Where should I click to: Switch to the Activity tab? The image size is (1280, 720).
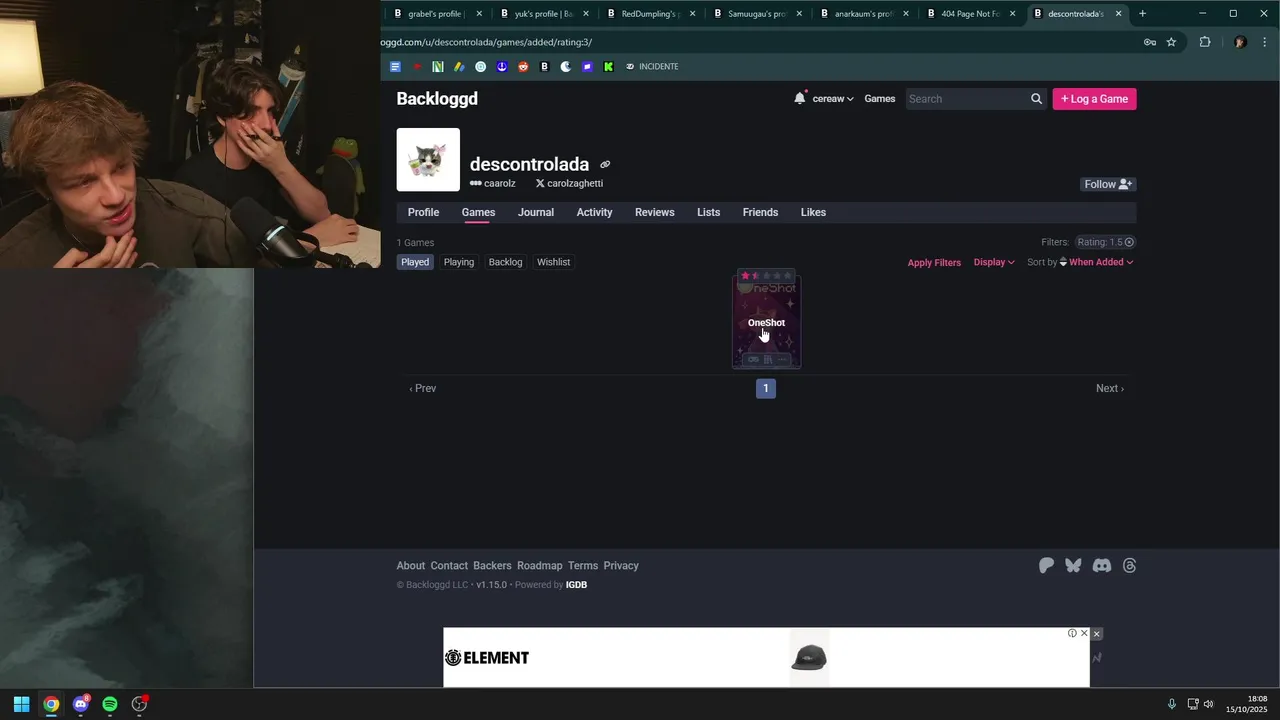click(x=594, y=212)
